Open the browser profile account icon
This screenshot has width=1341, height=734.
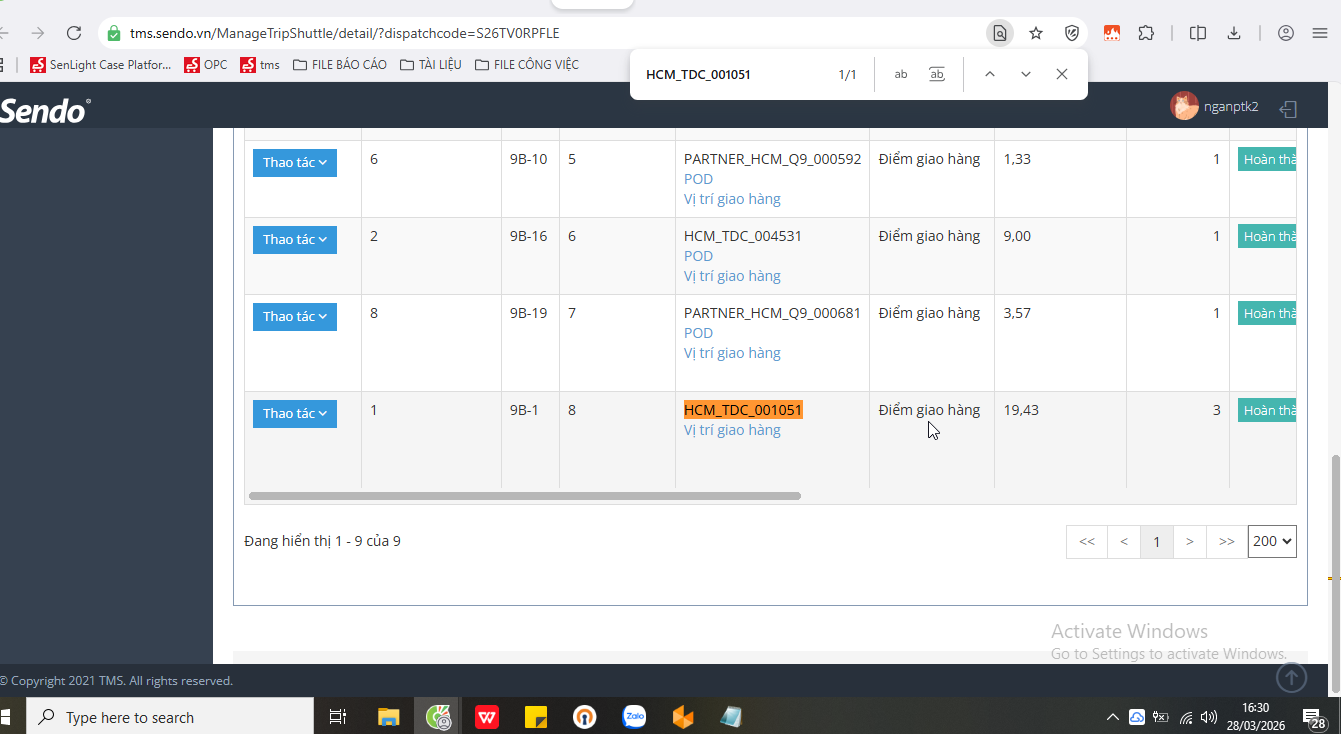pos(1286,33)
